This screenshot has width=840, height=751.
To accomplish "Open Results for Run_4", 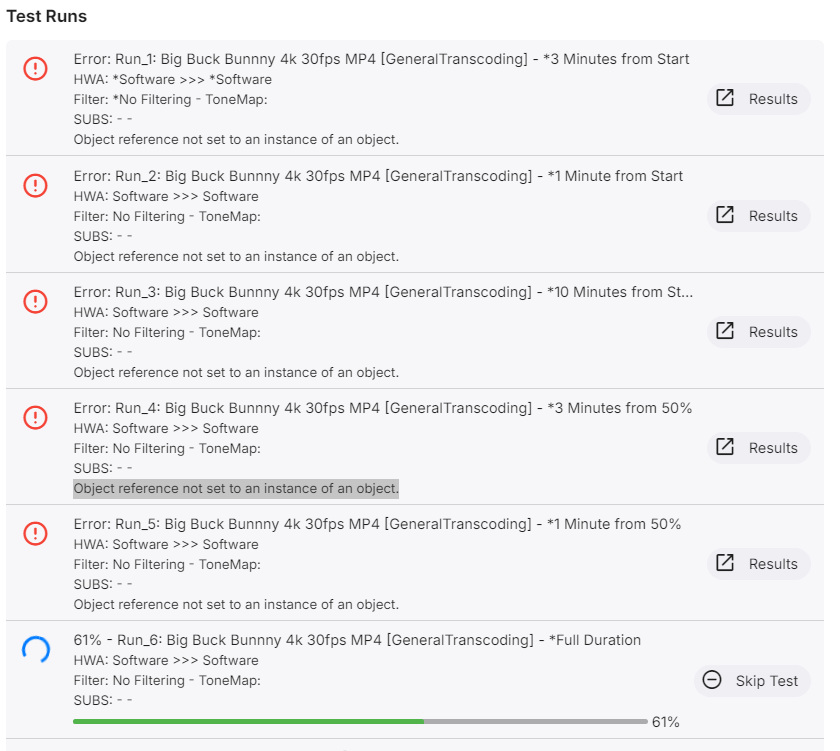I will [759, 448].
